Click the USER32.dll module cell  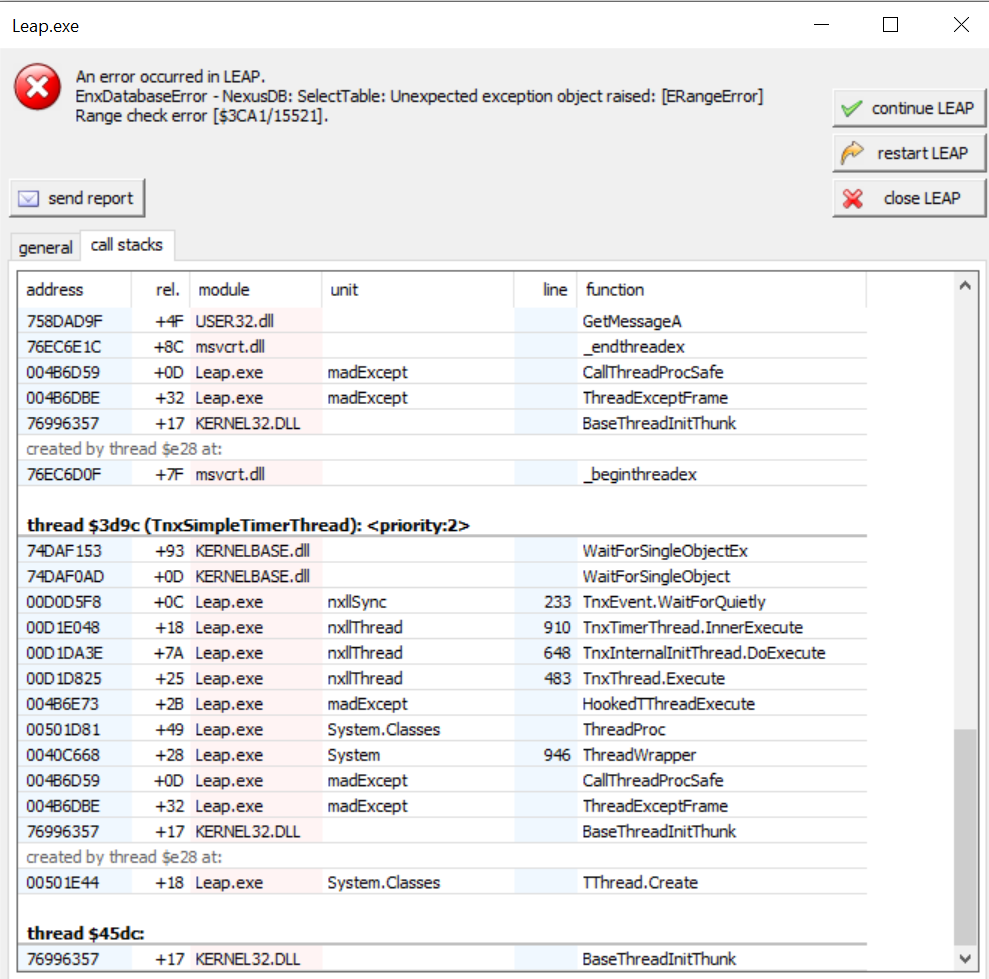point(255,321)
